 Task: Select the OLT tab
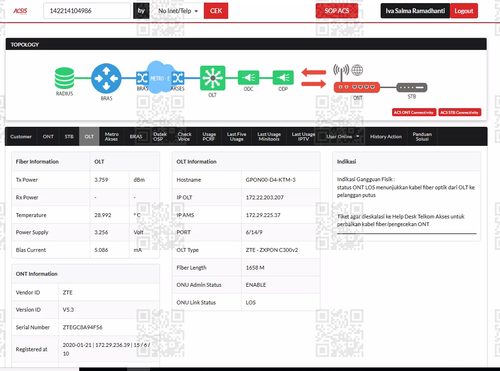pyautogui.click(x=89, y=137)
